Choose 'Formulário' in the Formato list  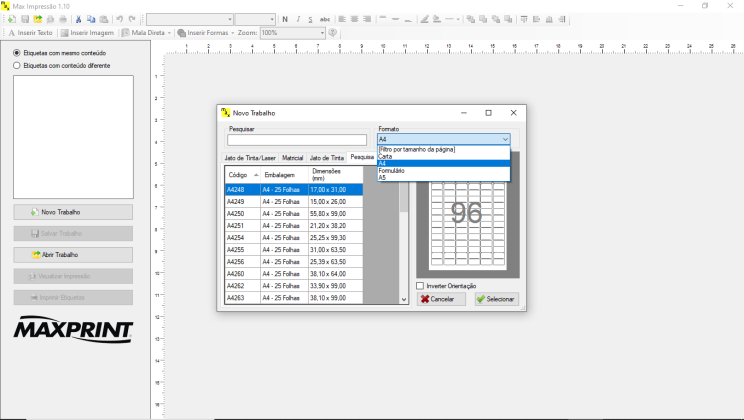click(444, 170)
